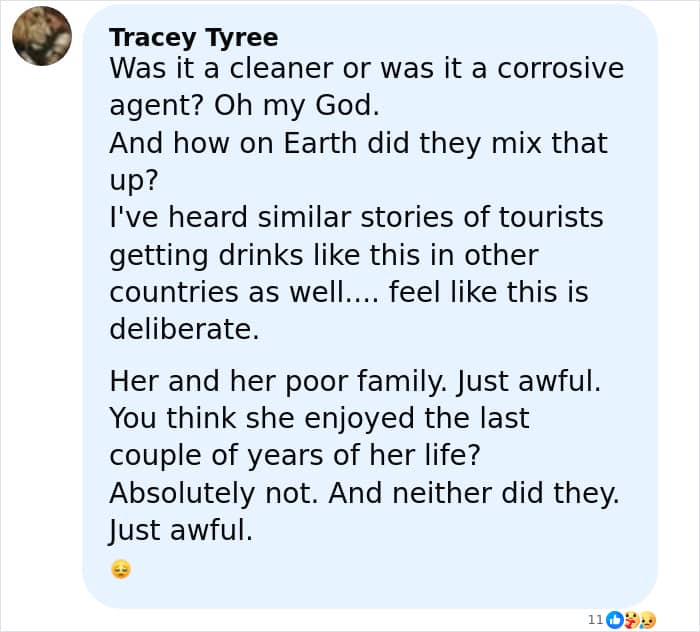Click the Care hugging-heart reaction icon
Screen dimensions: 700x632
(x=631, y=620)
